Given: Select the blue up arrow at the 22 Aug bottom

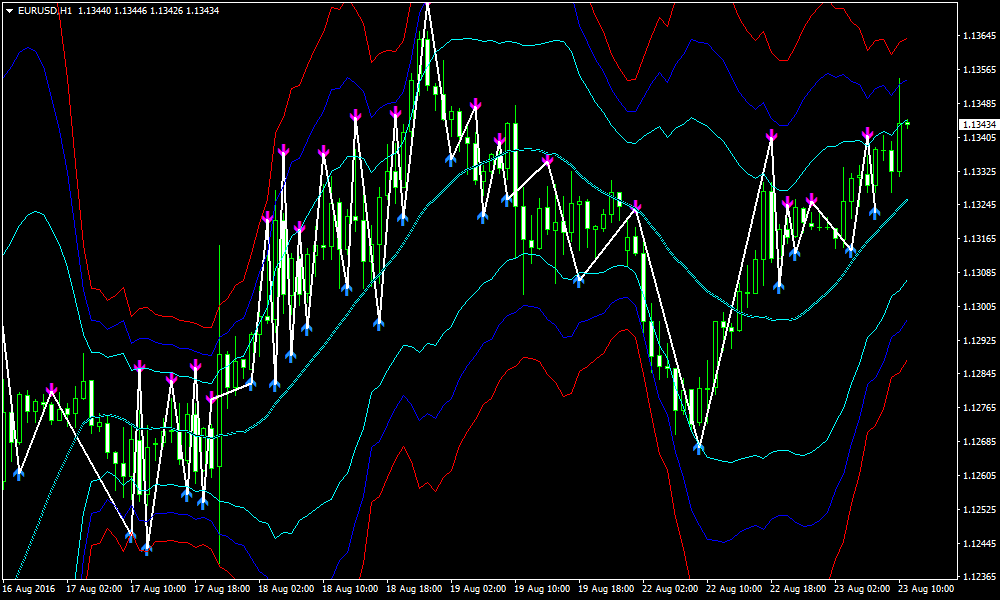Looking at the screenshot, I should coord(699,448).
